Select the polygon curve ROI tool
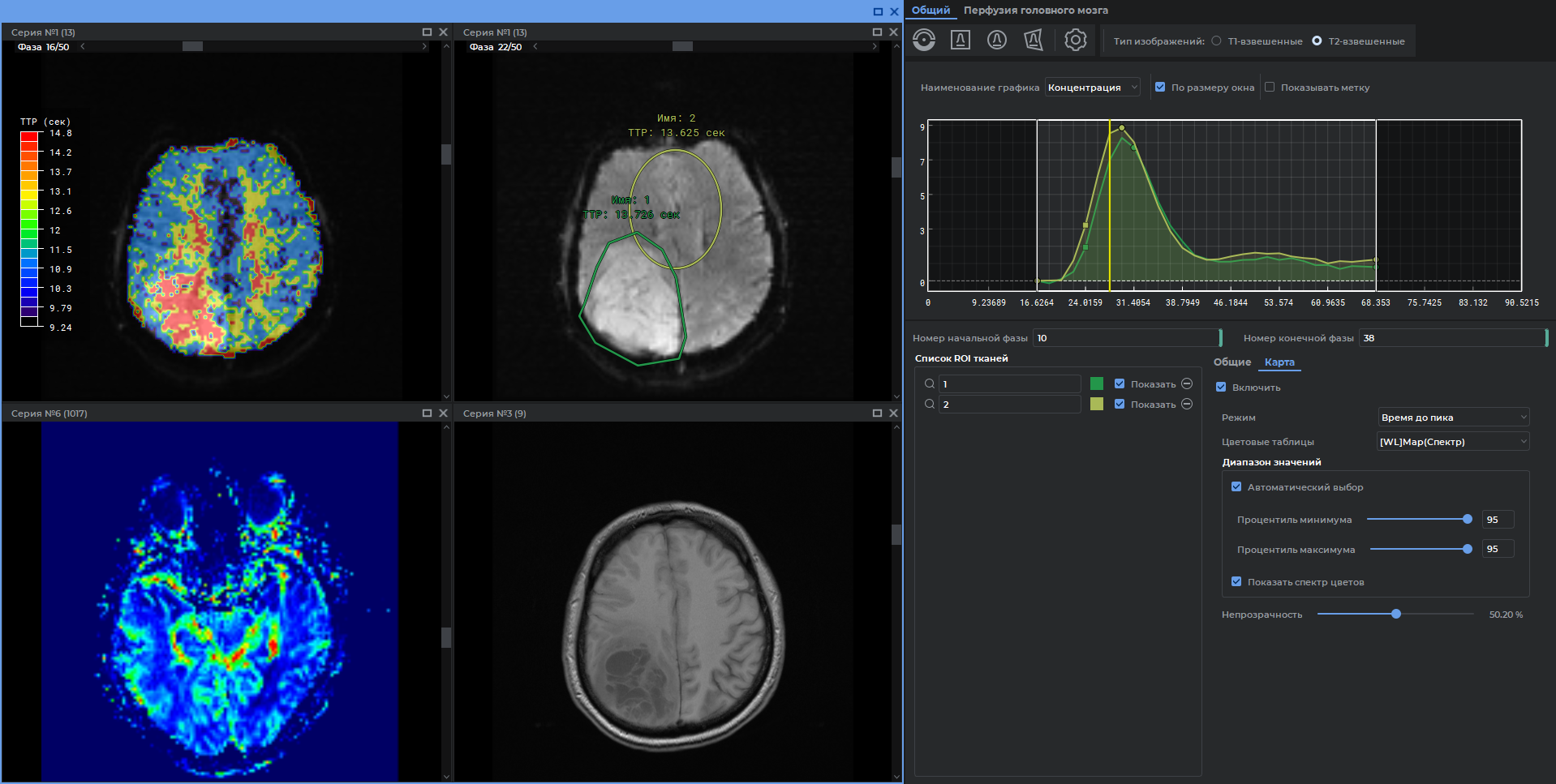The width and height of the screenshot is (1556, 784). point(1034,40)
